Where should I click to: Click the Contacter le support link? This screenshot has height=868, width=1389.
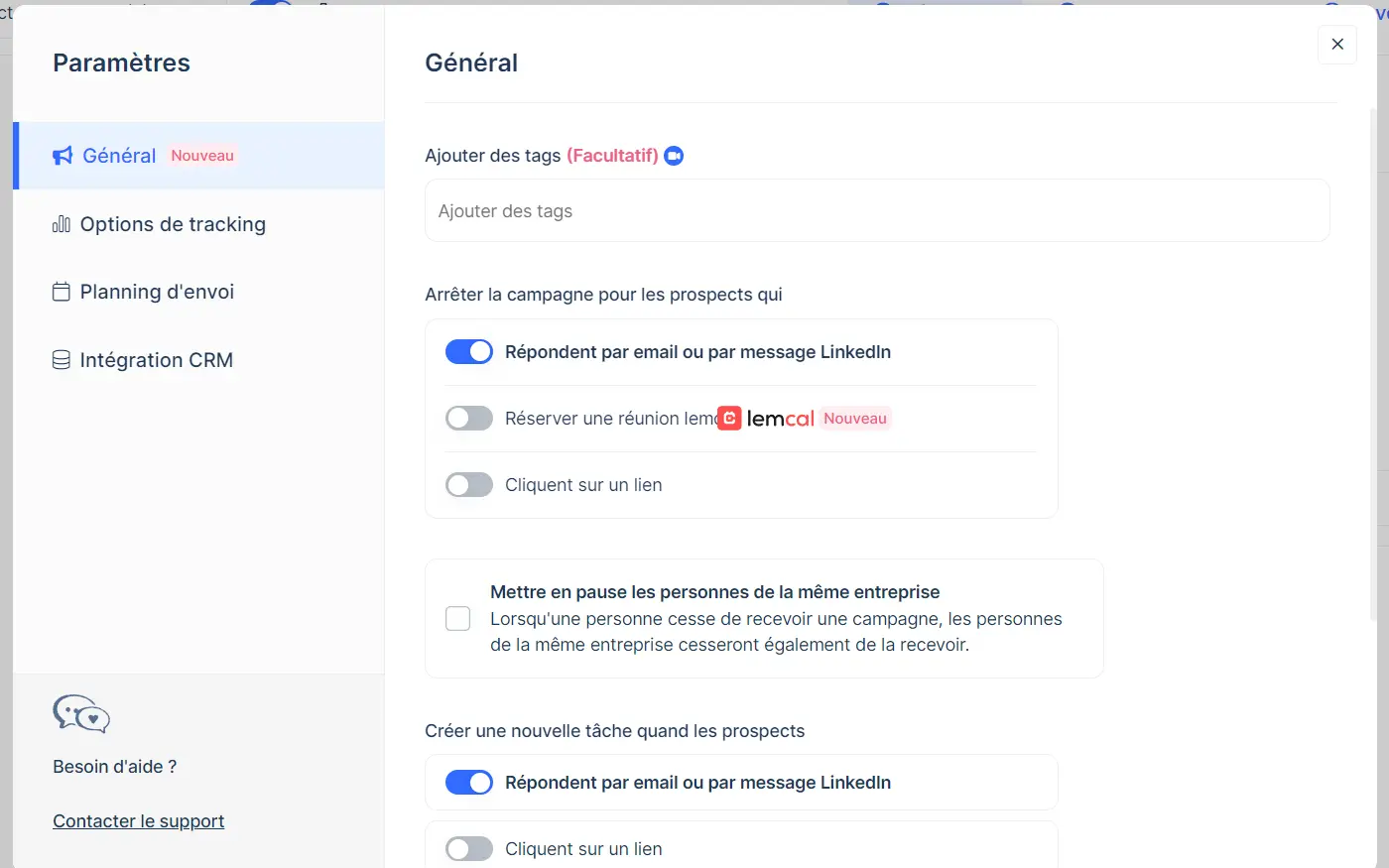point(138,821)
